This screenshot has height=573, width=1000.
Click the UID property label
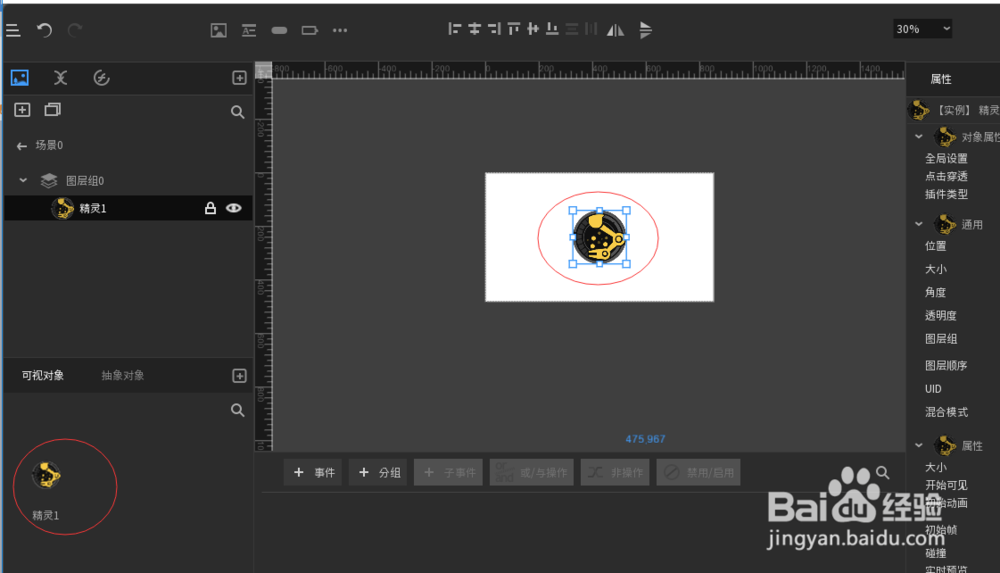tap(933, 389)
